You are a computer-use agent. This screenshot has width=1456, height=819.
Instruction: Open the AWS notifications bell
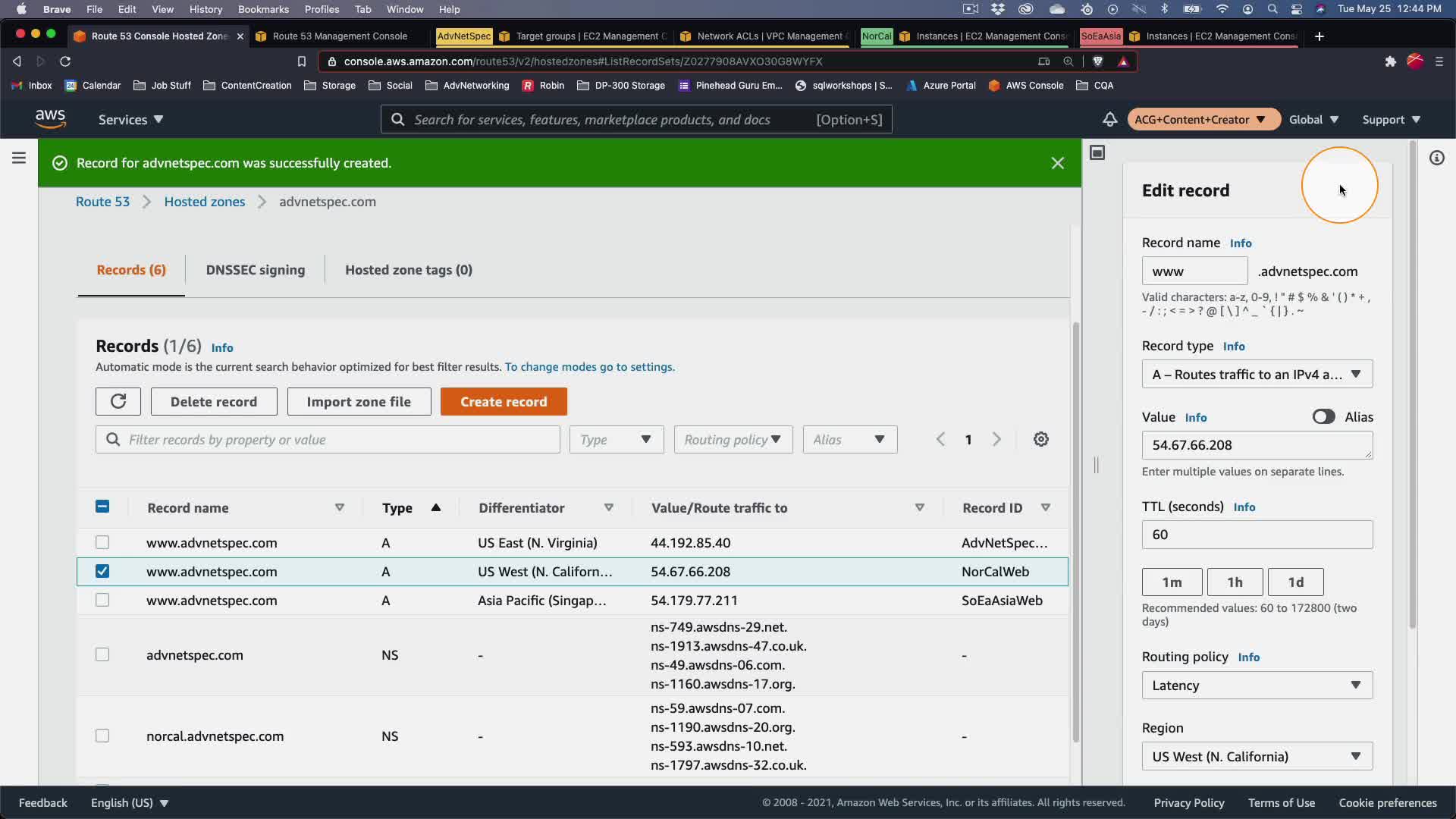tap(1109, 119)
